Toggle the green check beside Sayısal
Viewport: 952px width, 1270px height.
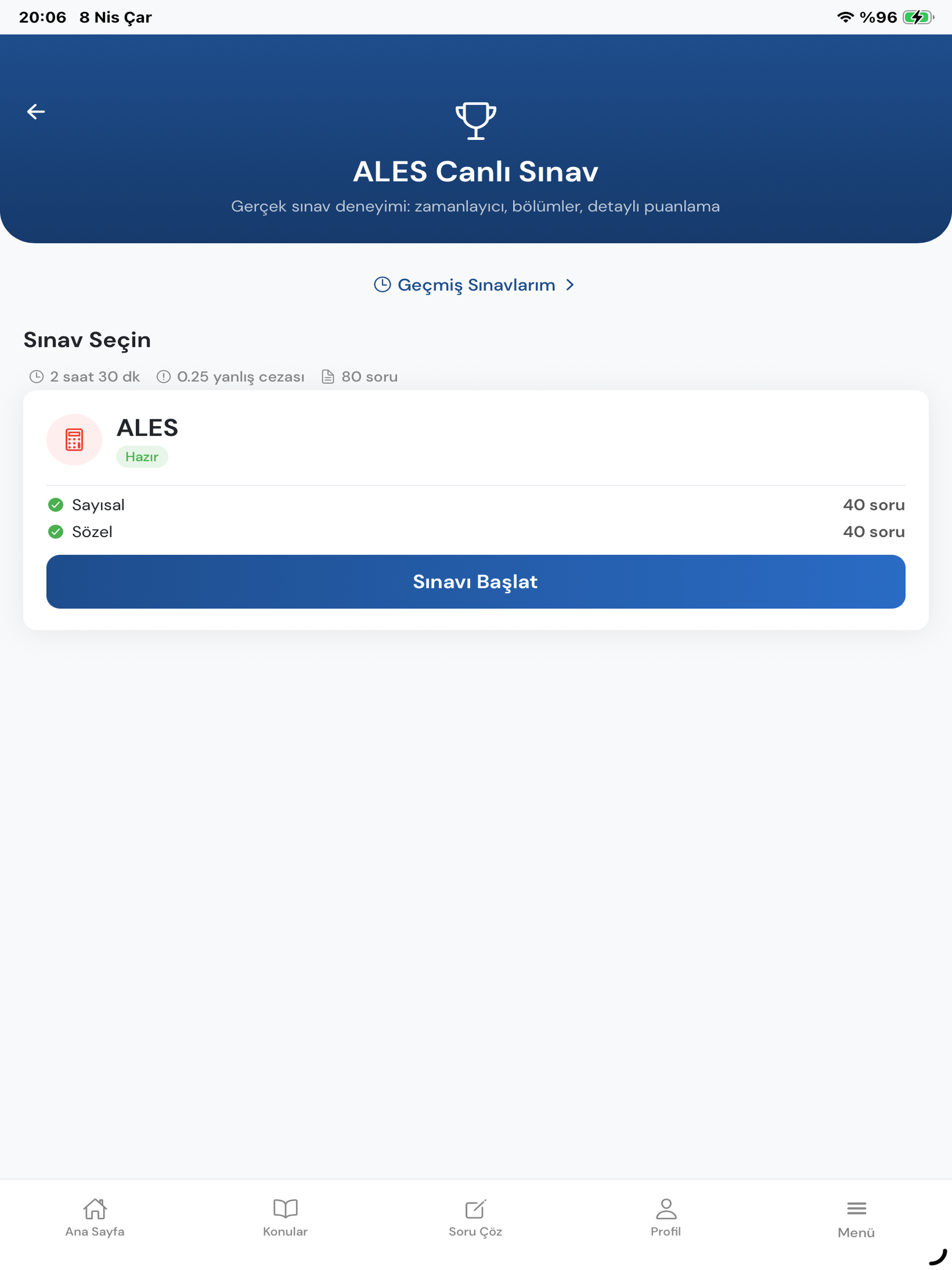pos(56,505)
